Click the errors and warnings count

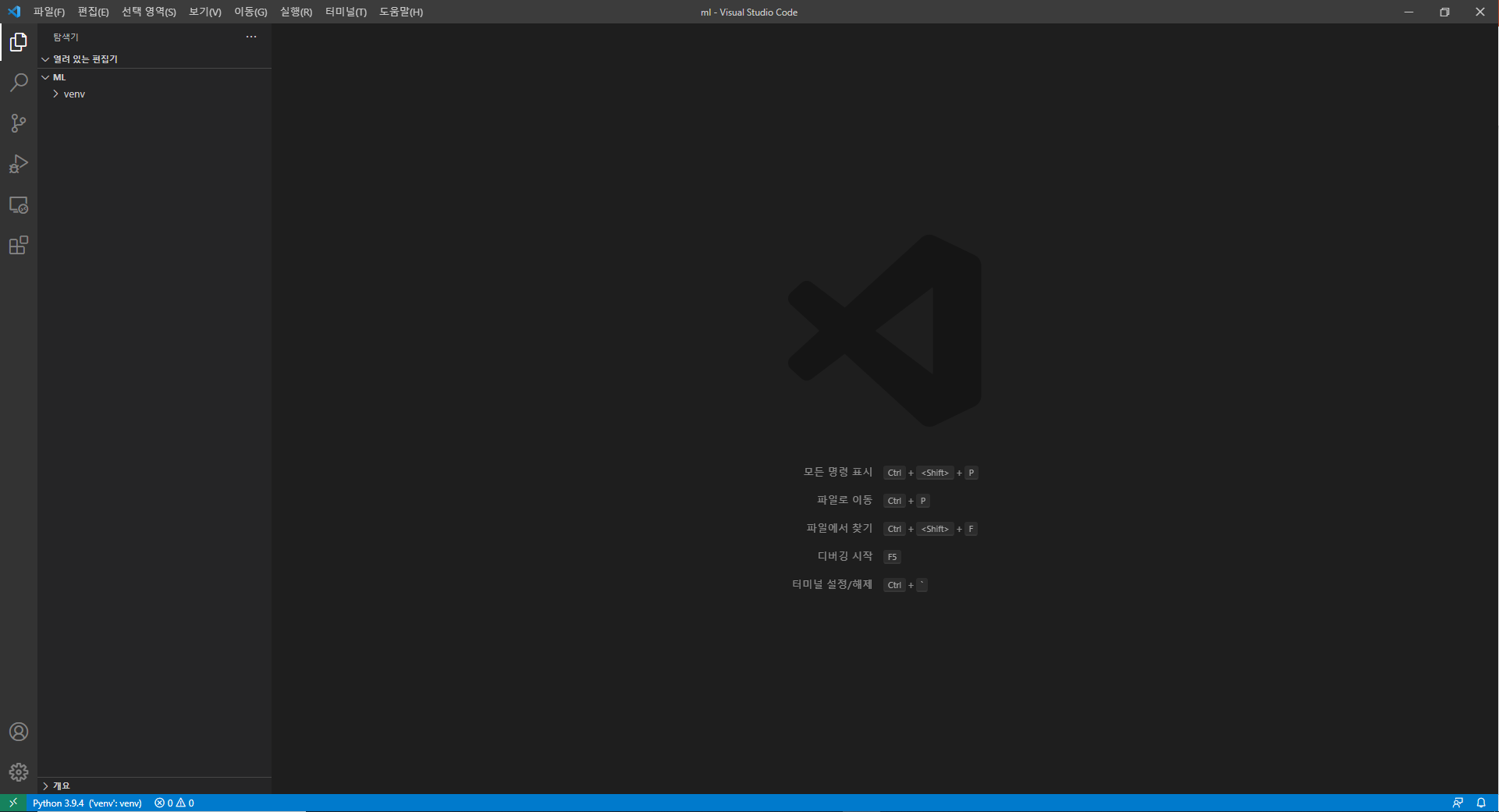click(174, 803)
